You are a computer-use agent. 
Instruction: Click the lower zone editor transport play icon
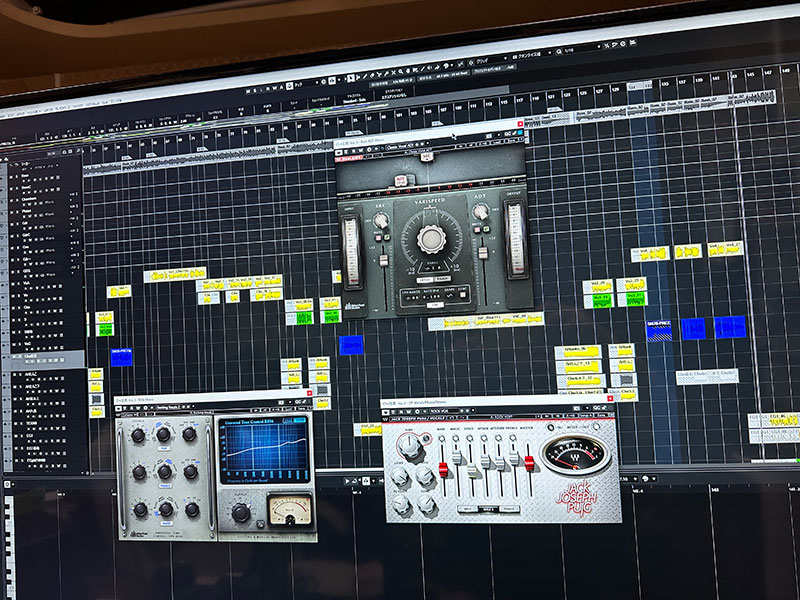point(347,481)
